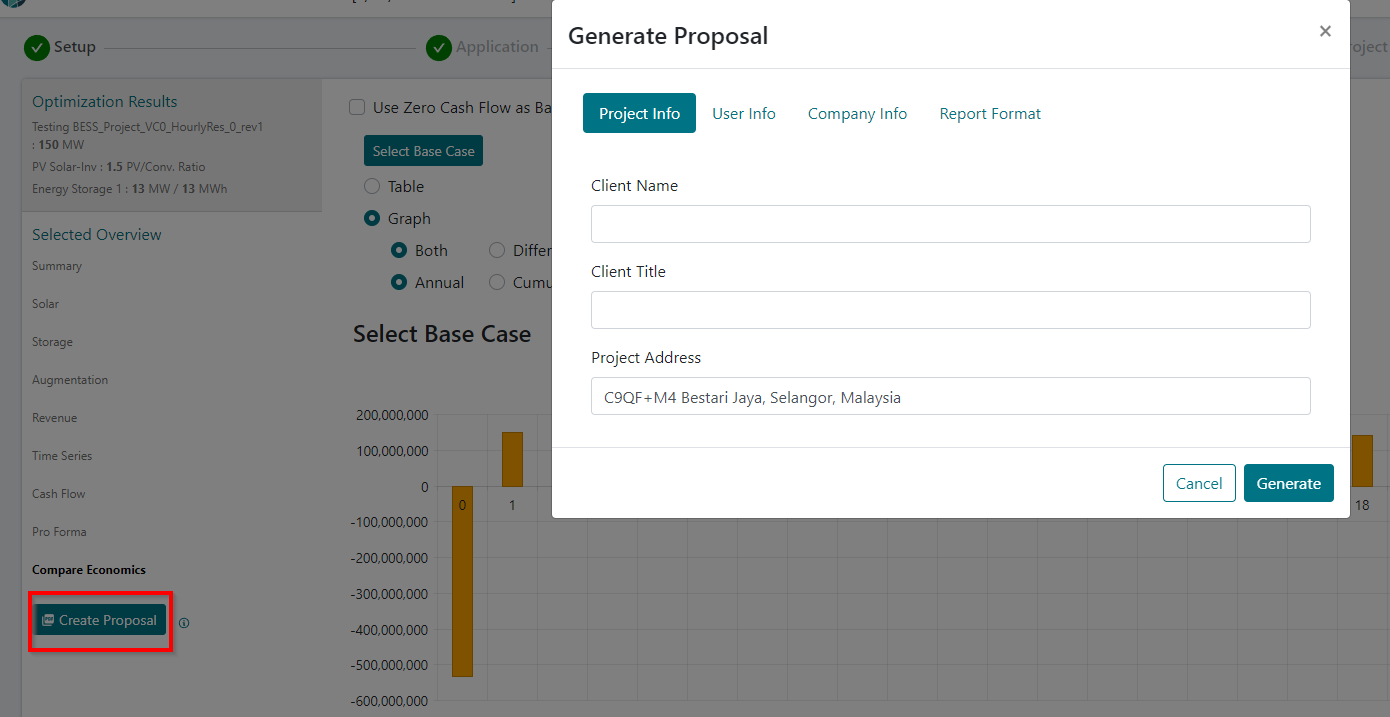Click the year 0 negative bar
1390x717 pixels.
pos(462,582)
